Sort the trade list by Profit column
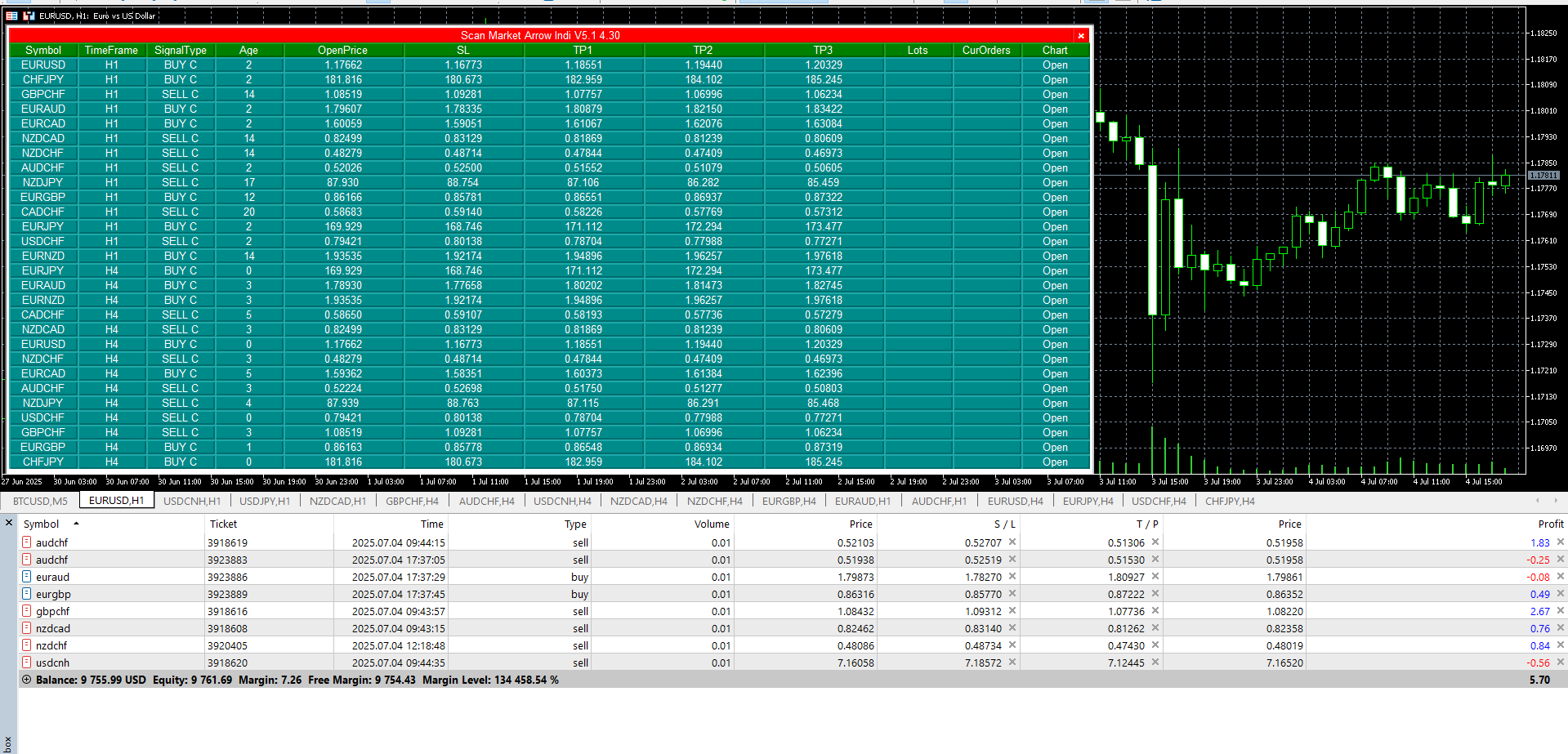Screen dimensions: 1568x754 point(1437,524)
